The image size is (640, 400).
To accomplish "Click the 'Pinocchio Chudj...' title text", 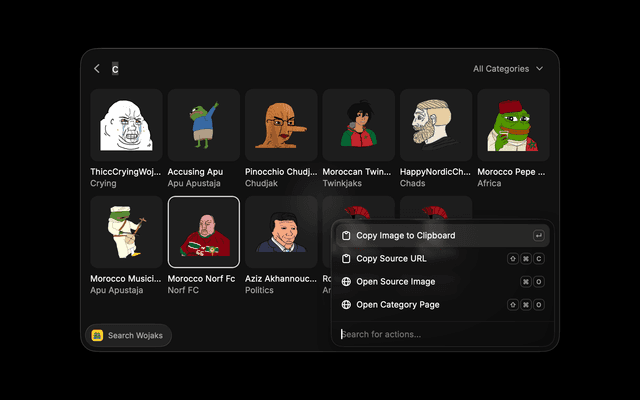I will [x=281, y=172].
